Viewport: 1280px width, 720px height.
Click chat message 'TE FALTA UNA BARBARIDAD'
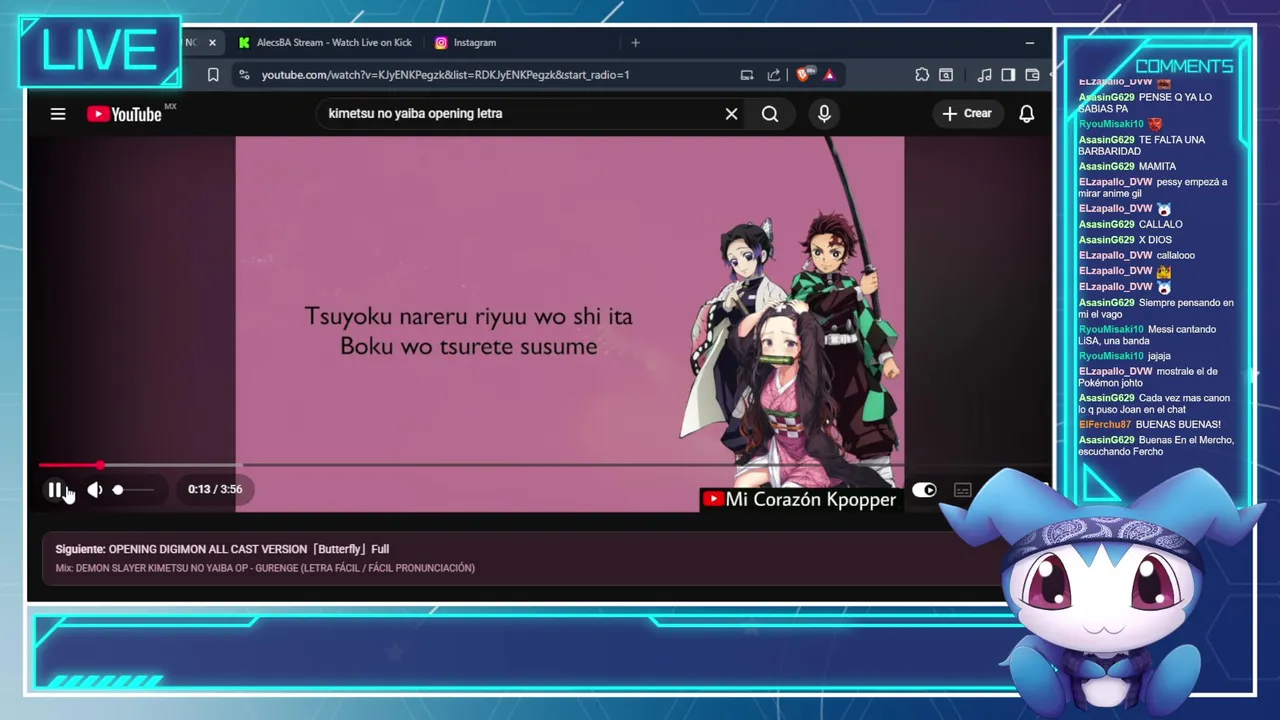click(1142, 145)
